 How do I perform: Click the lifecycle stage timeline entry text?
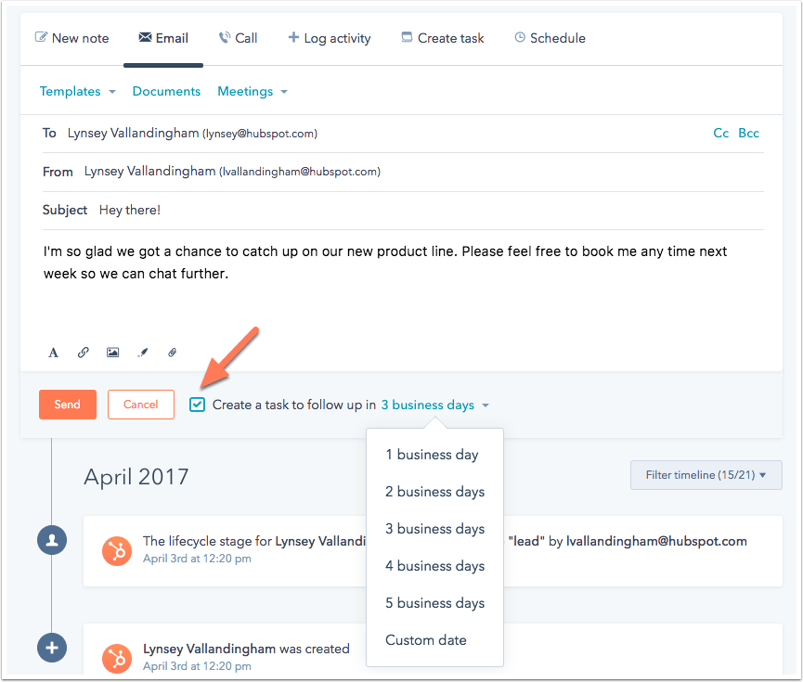(445, 541)
